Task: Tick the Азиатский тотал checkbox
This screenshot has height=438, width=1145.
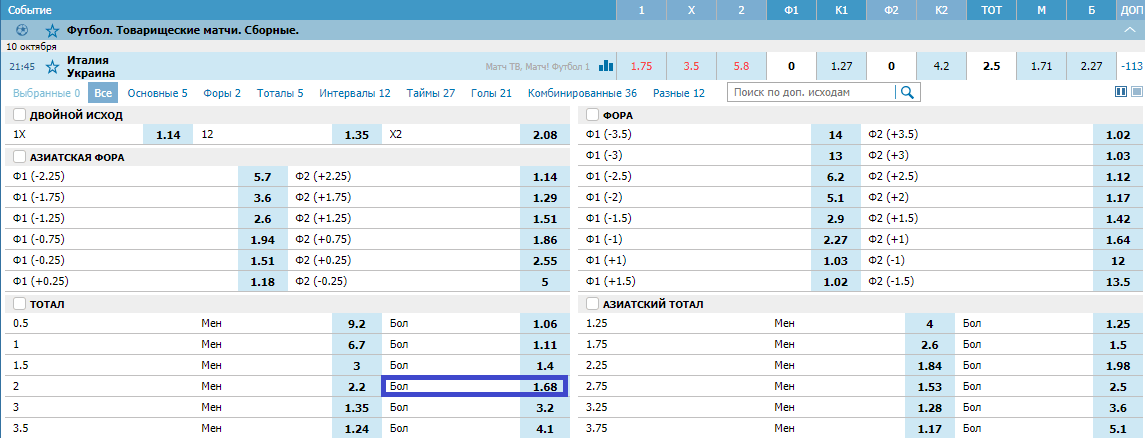Action: pyautogui.click(x=591, y=304)
